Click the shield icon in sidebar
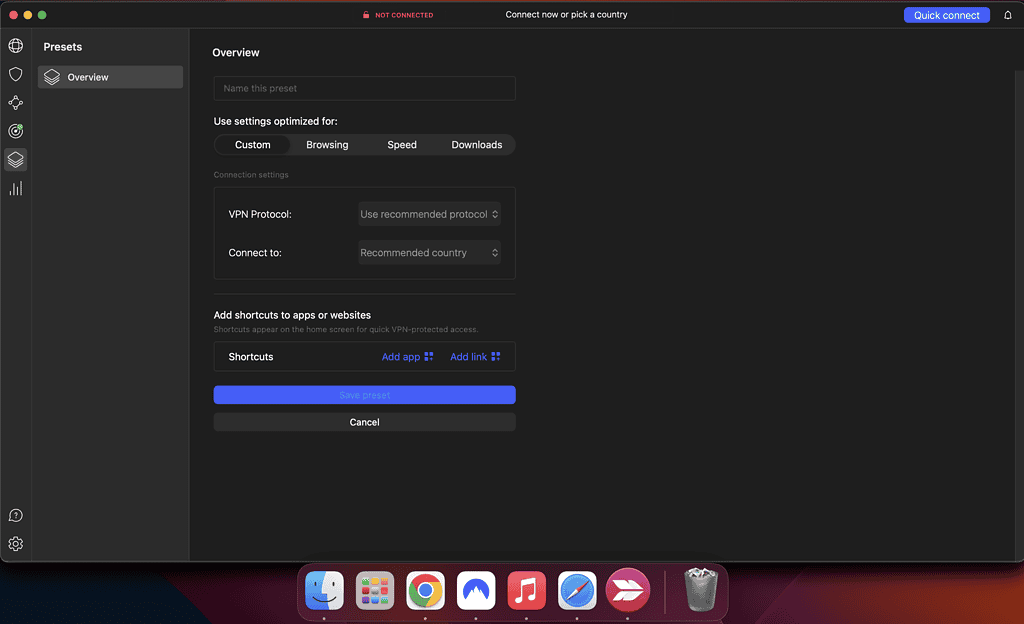Screen dimensions: 1024x624 pos(15,74)
